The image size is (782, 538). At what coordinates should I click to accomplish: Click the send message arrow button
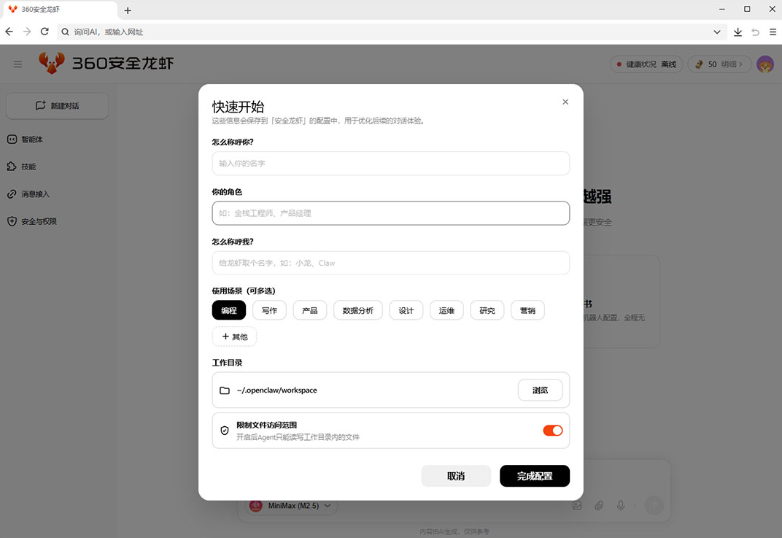coord(654,505)
